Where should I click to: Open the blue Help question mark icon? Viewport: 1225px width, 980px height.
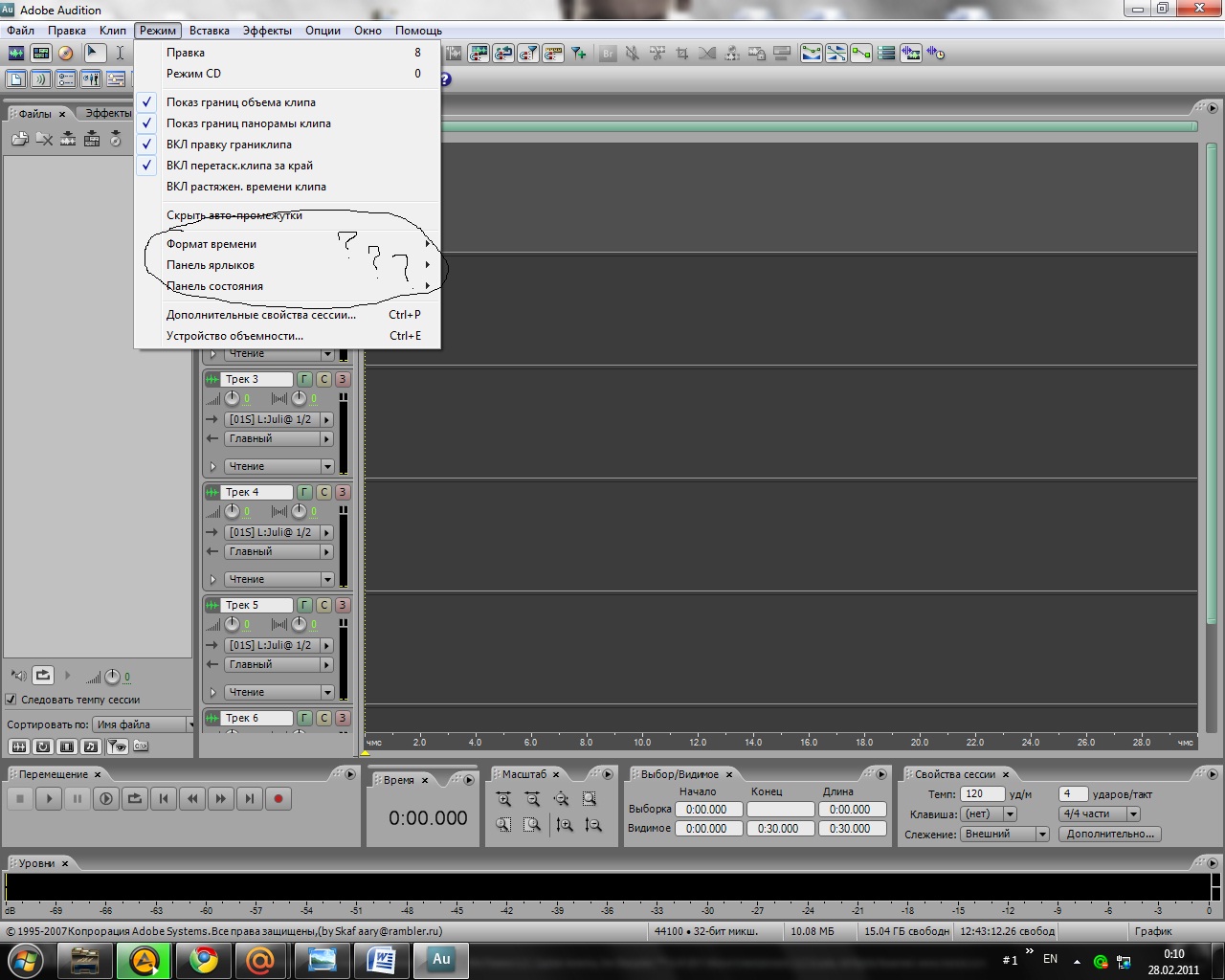coord(445,78)
